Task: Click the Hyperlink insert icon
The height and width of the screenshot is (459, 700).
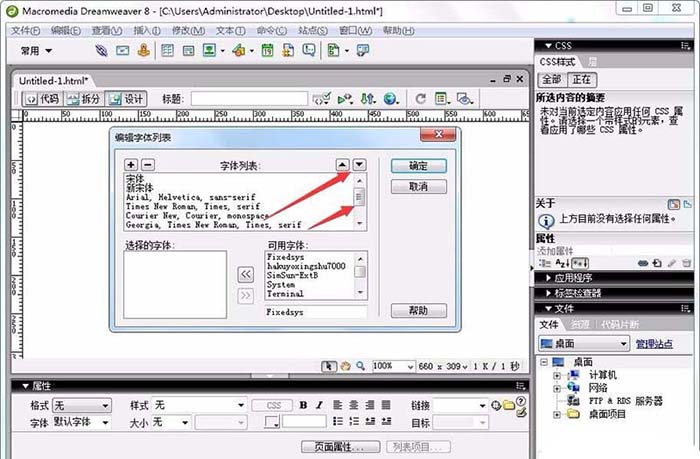Action: [x=101, y=50]
